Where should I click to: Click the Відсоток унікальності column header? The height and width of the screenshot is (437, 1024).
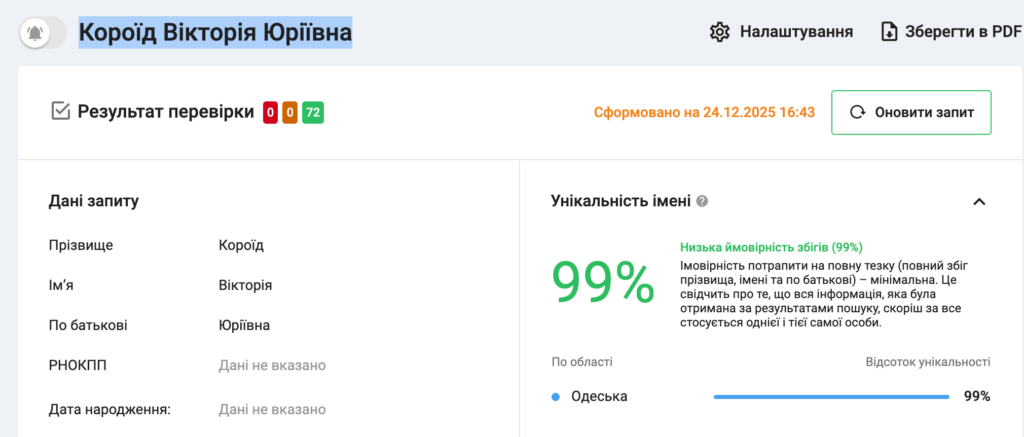click(x=928, y=362)
